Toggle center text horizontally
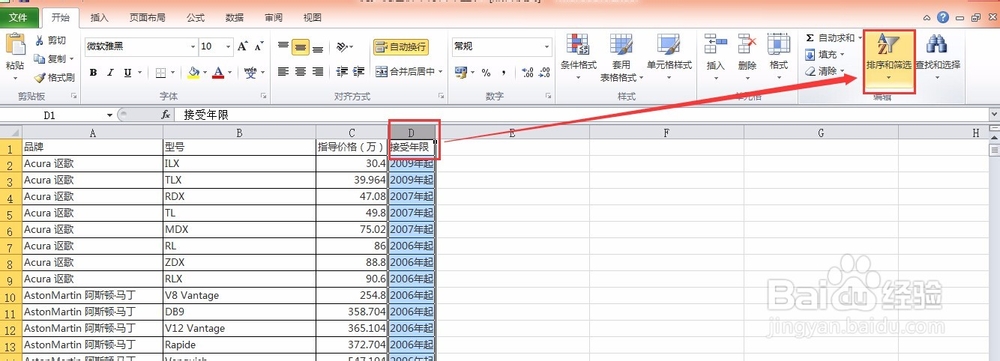 pos(301,71)
